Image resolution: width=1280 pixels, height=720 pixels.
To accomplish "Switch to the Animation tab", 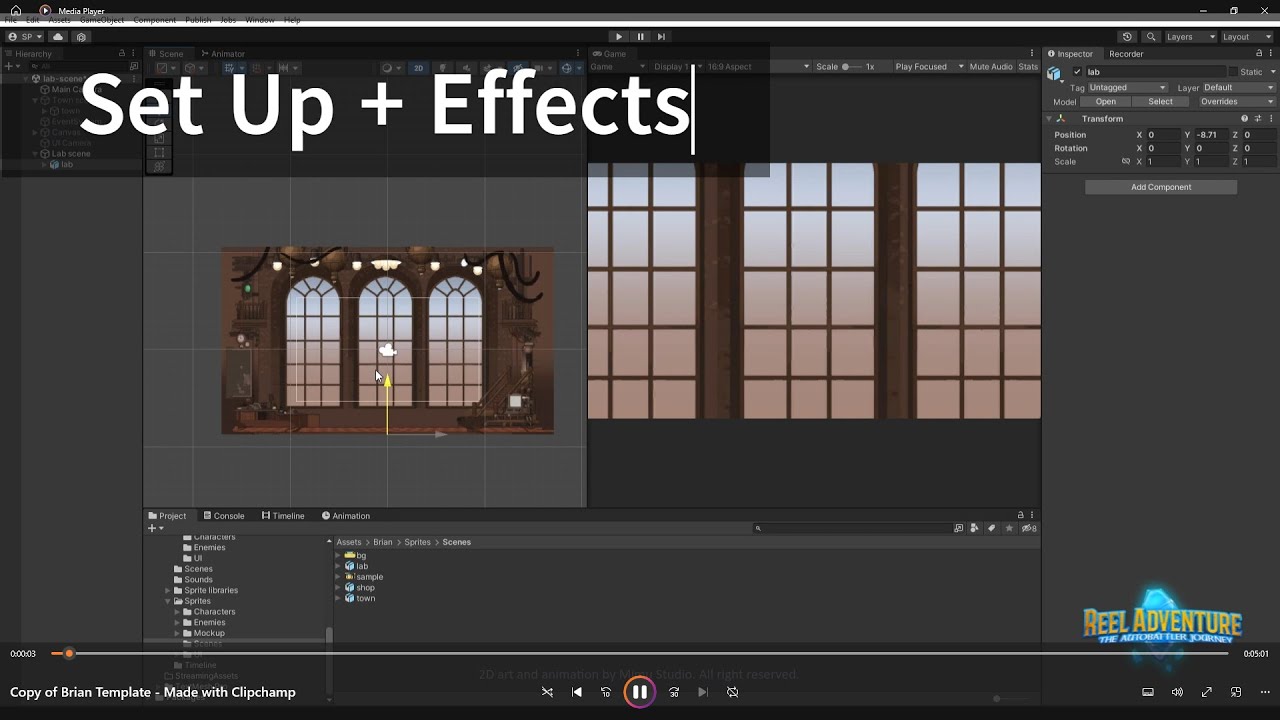I will [x=346, y=516].
